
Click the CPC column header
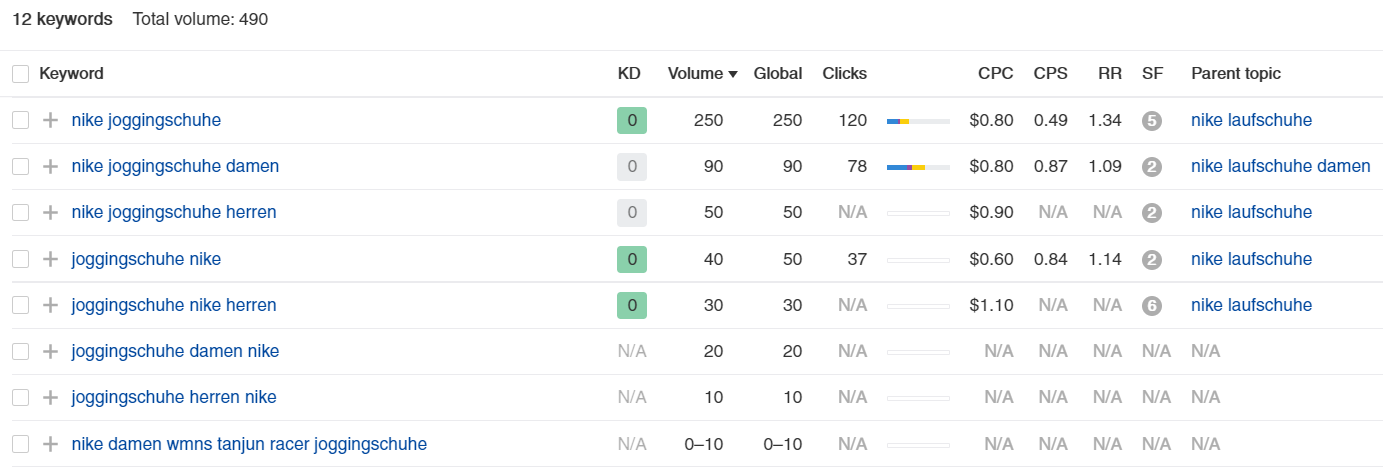[995, 74]
